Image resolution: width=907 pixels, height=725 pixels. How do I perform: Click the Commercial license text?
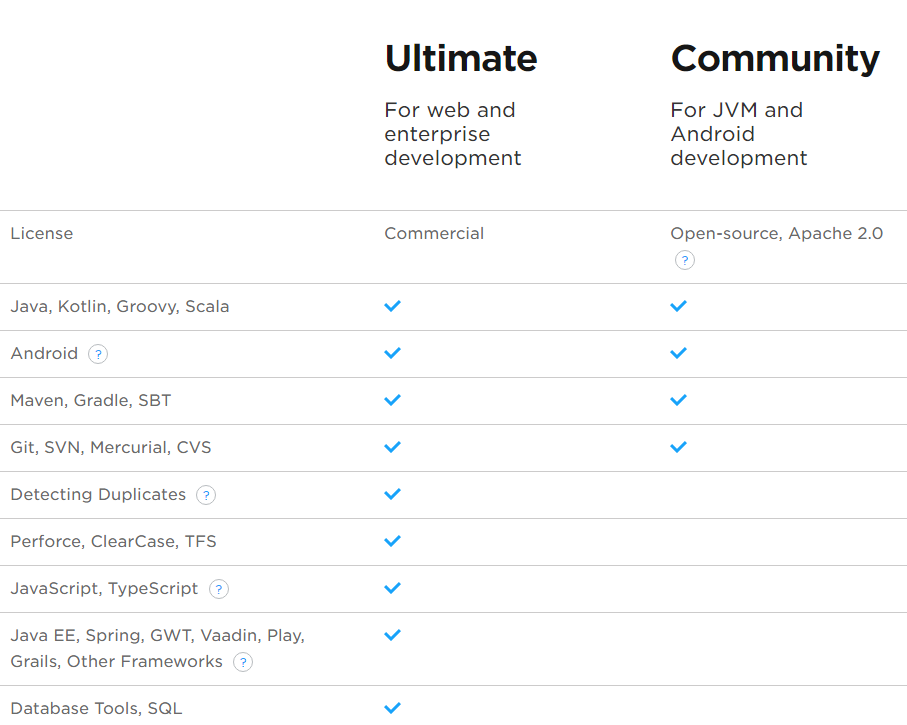coord(434,233)
